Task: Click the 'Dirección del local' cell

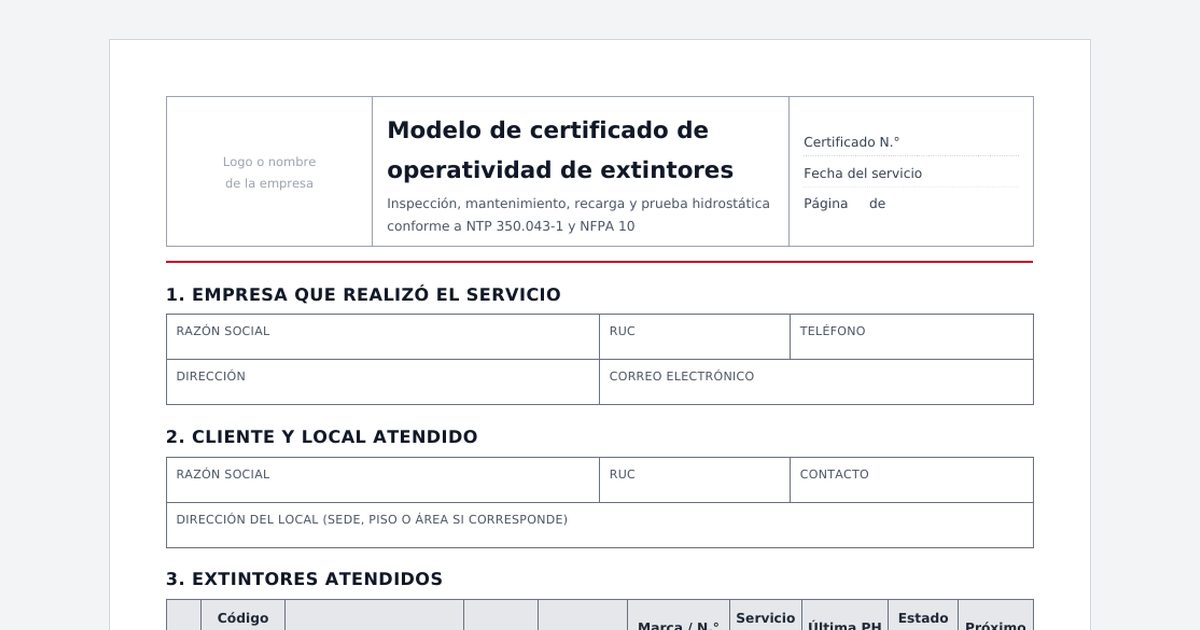Action: pos(600,525)
